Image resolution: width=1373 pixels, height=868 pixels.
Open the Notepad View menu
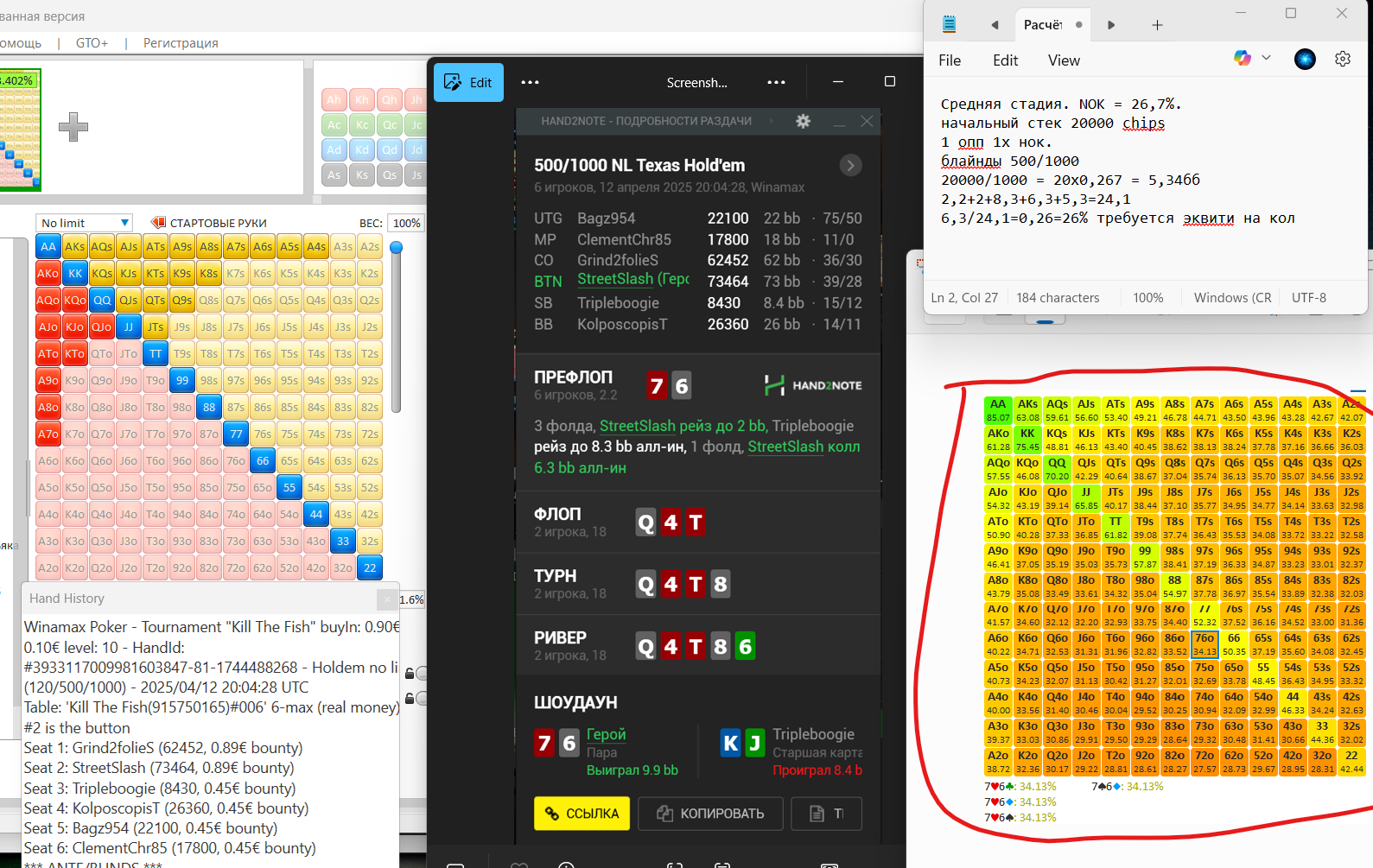click(x=1064, y=60)
